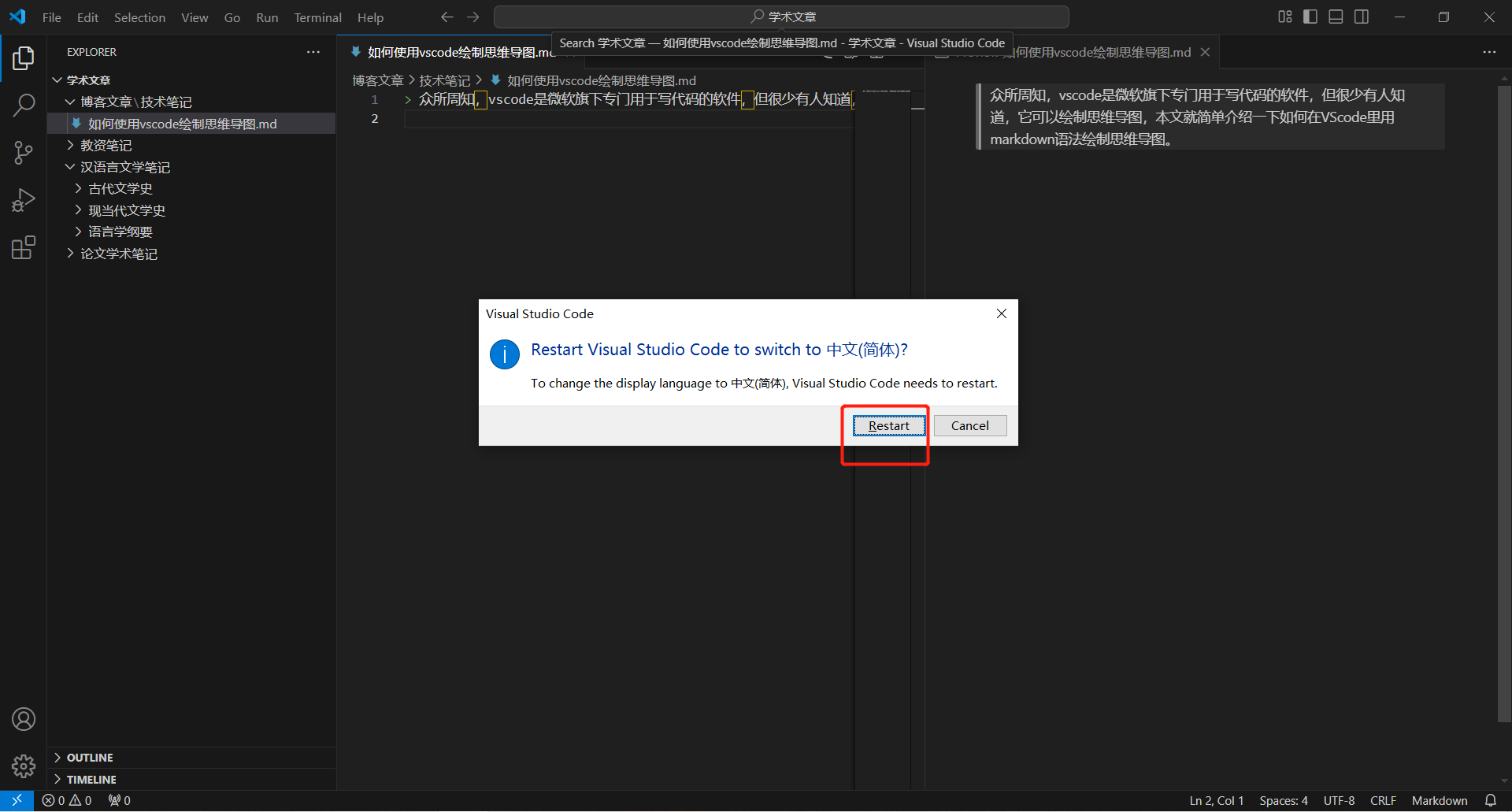
Task: Open Explorer views and more actions menu
Action: 313,52
